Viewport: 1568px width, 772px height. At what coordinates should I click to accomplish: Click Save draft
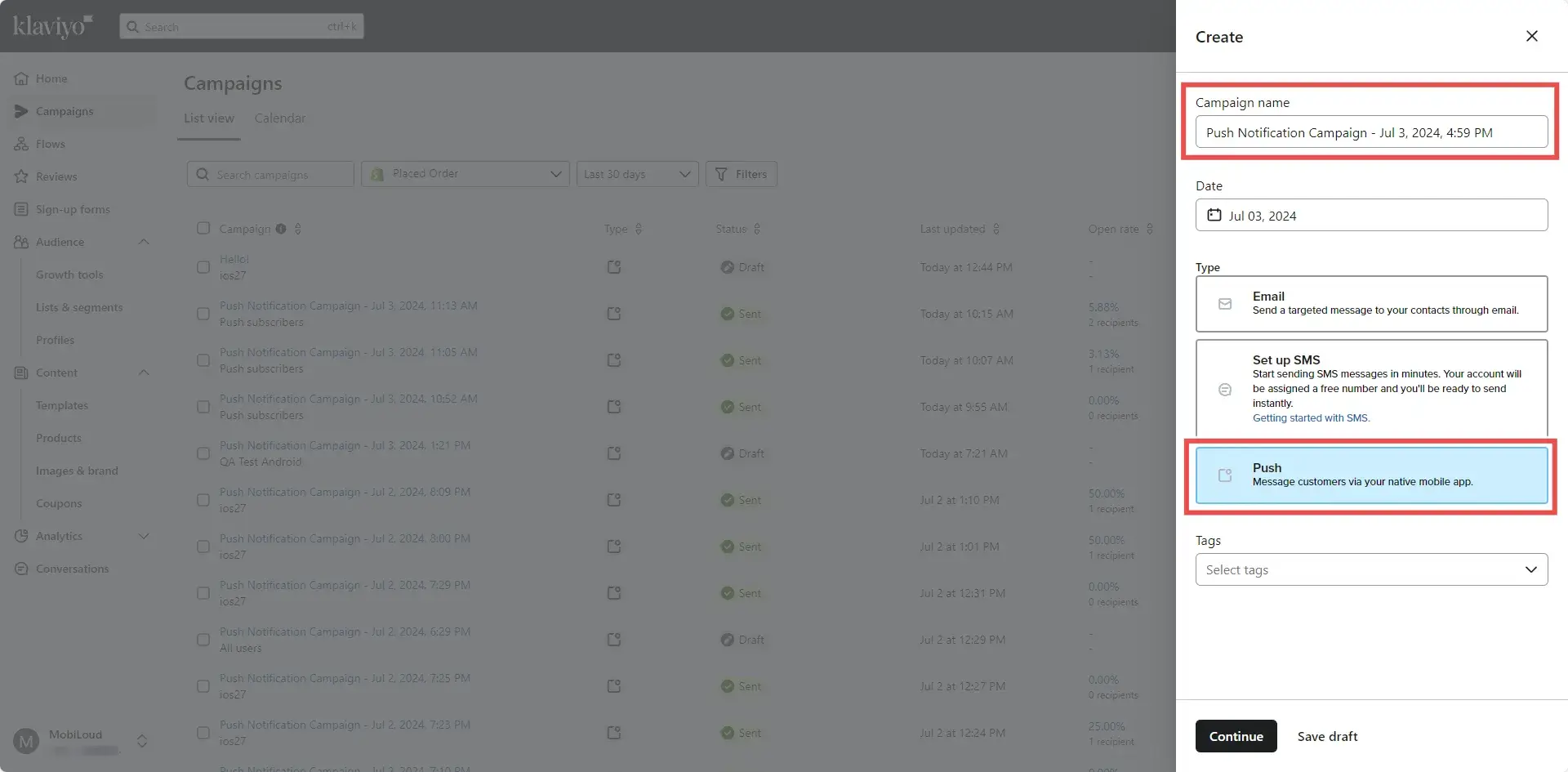tap(1327, 736)
